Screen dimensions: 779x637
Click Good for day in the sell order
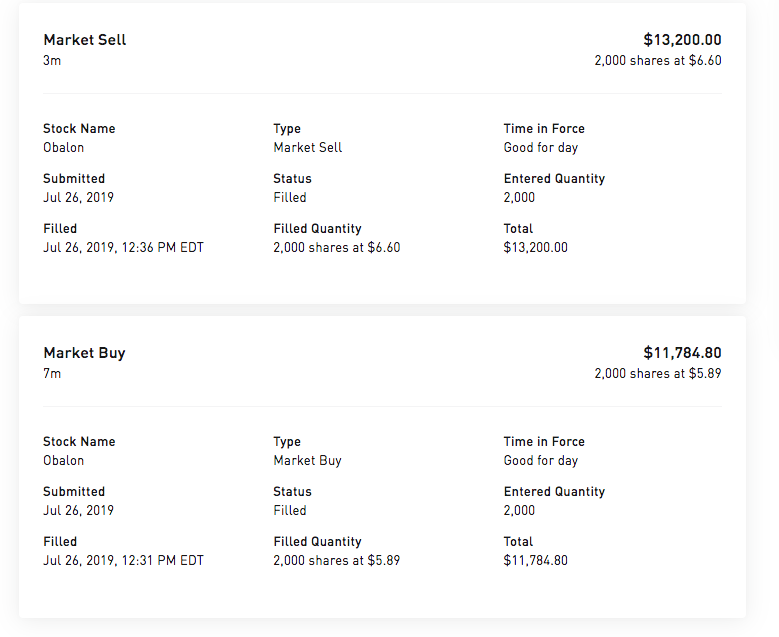coord(541,147)
